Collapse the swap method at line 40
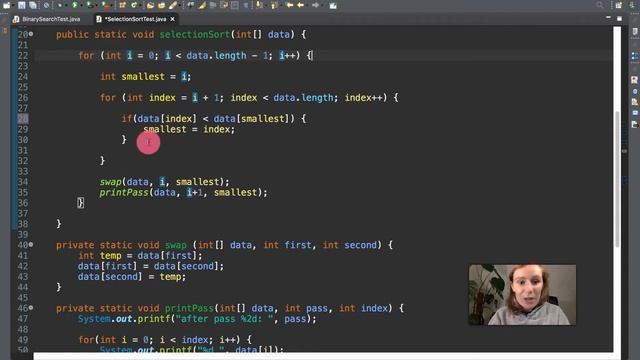The image size is (640, 360). coord(31,245)
